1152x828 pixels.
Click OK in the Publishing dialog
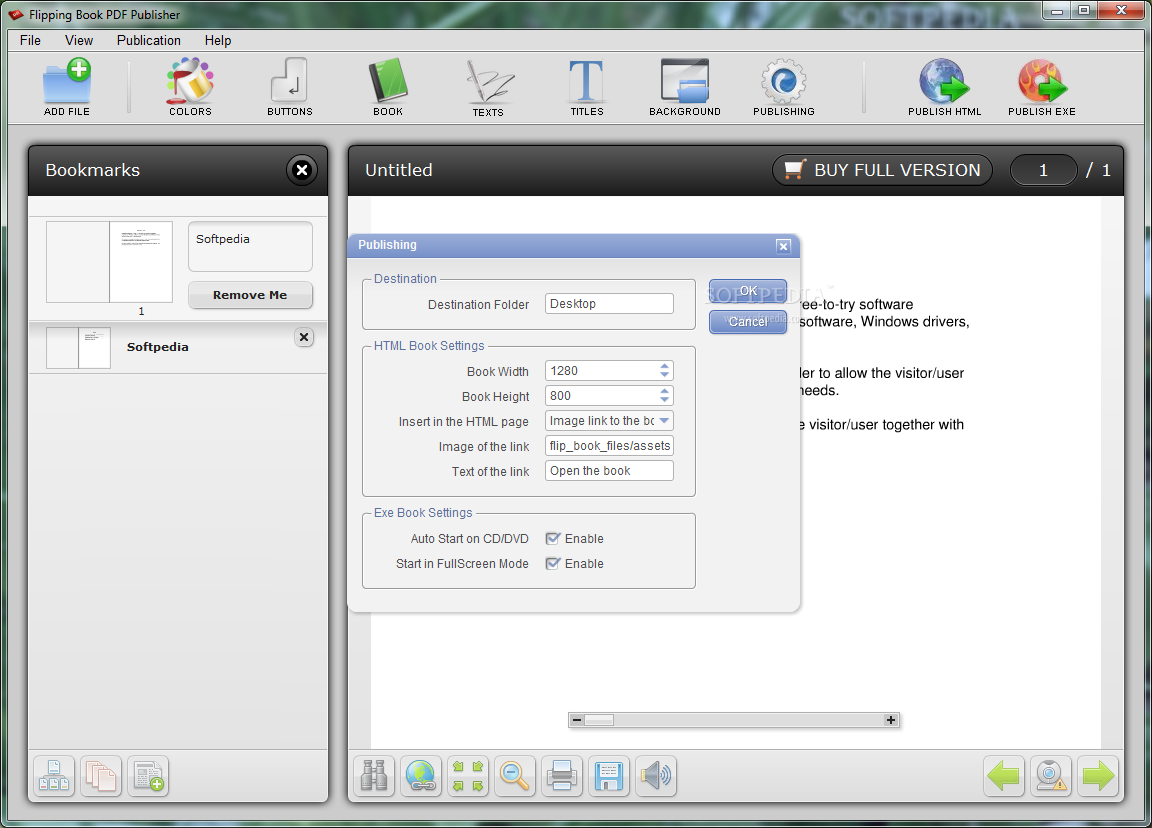point(748,291)
